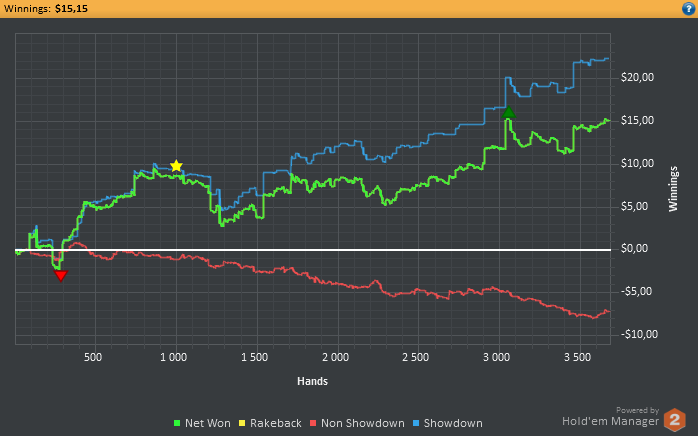Toggle the Rakeback legend entry
This screenshot has height=436, width=698.
click(x=270, y=423)
